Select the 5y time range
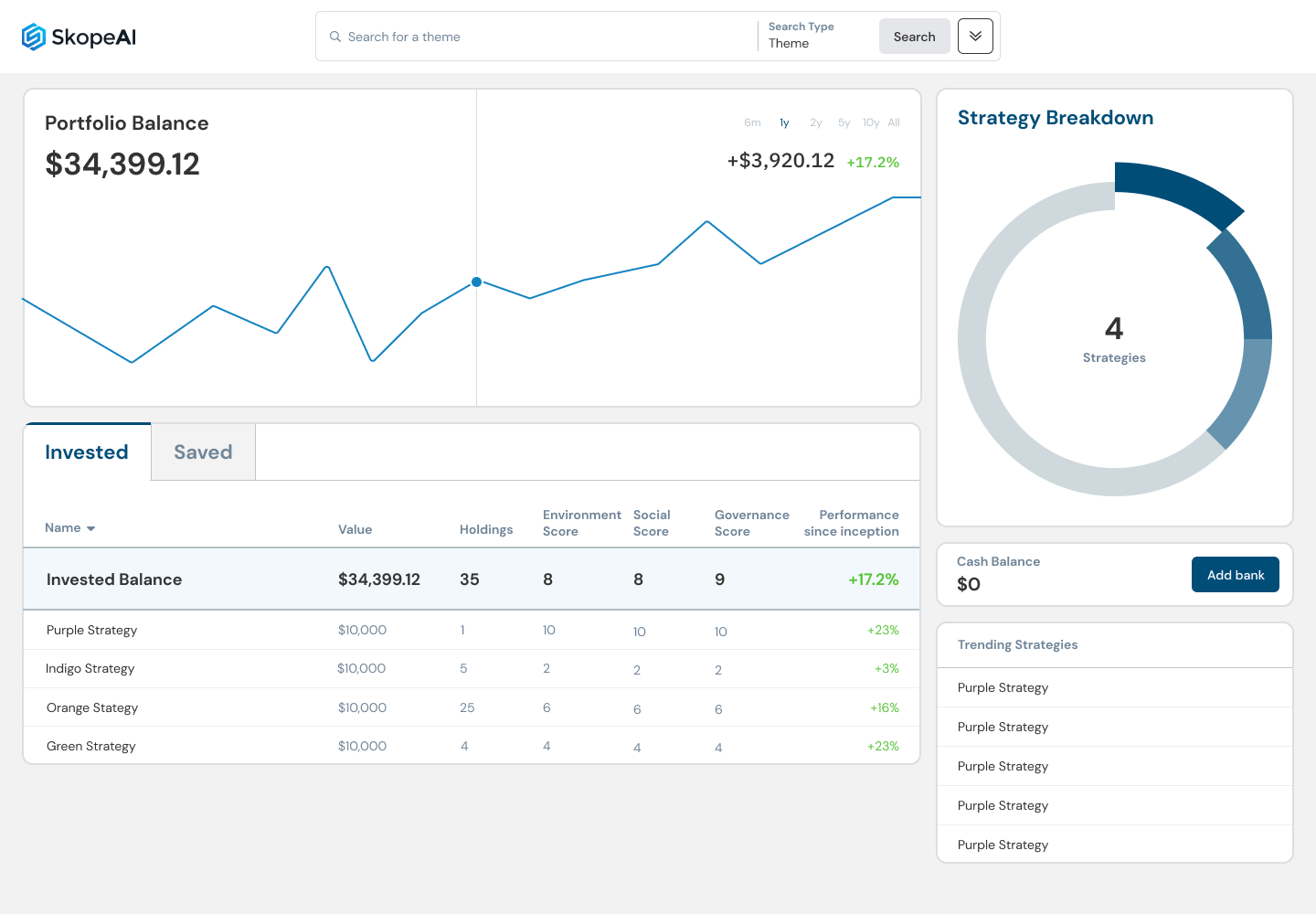1316x914 pixels. (844, 122)
